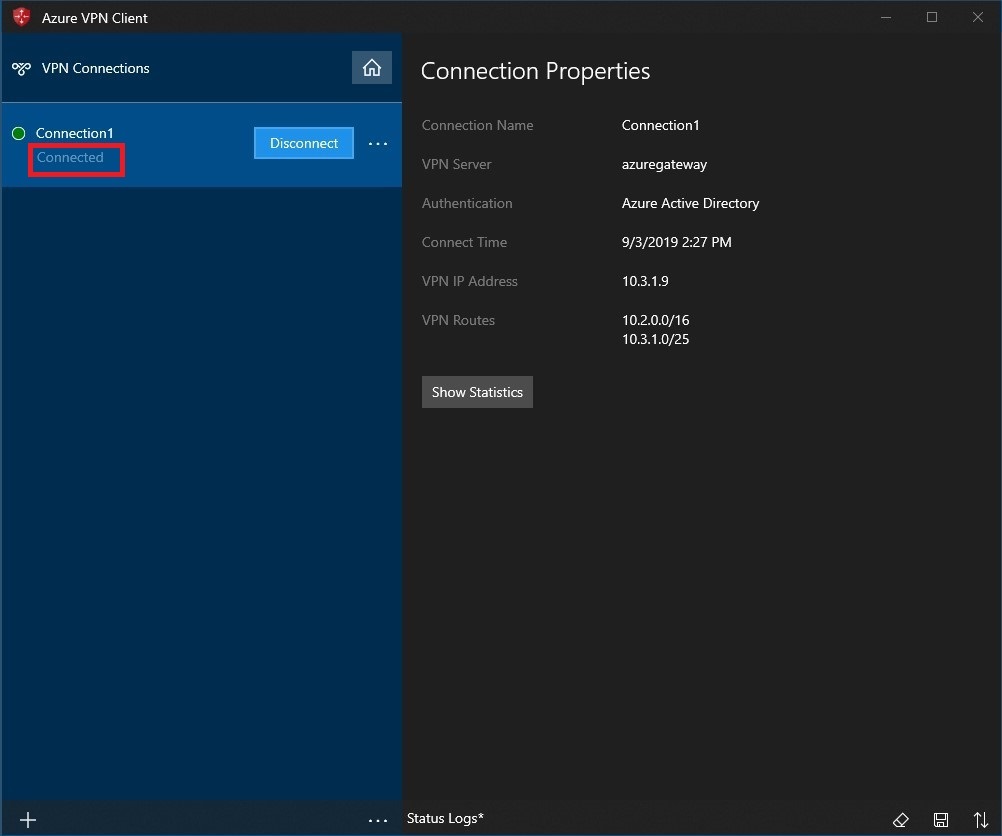Select the VPN Connections icon in the sidebar
This screenshot has height=836, width=1002.
[x=21, y=68]
